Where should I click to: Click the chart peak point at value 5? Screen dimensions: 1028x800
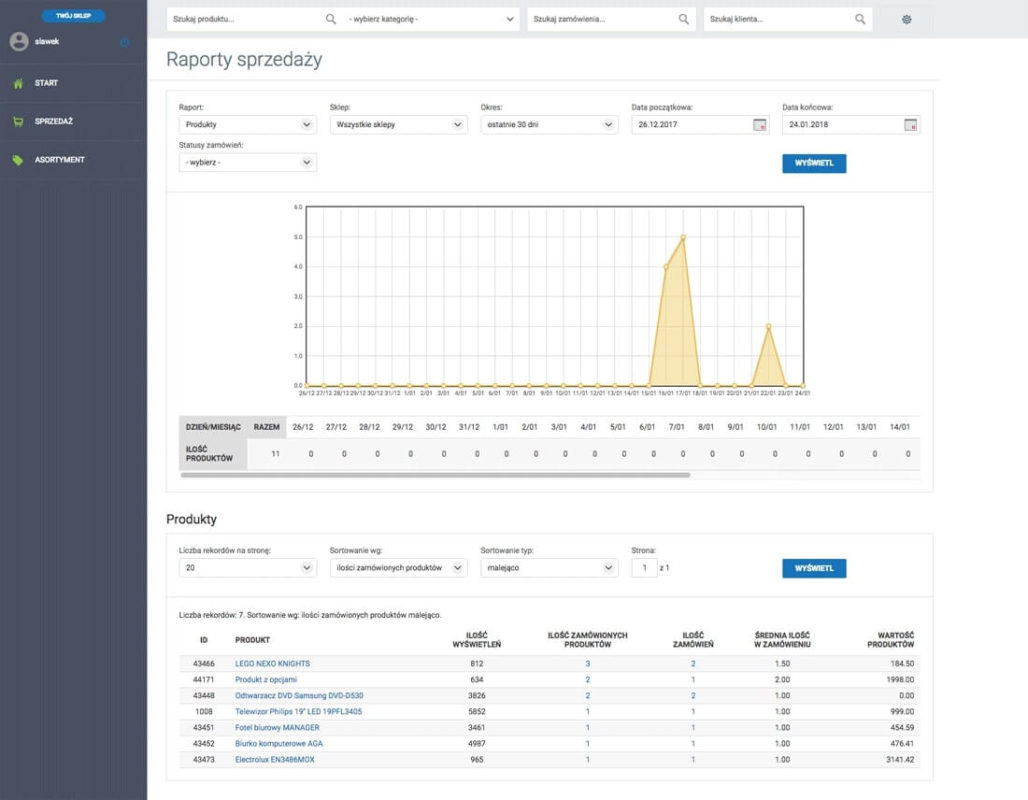683,237
